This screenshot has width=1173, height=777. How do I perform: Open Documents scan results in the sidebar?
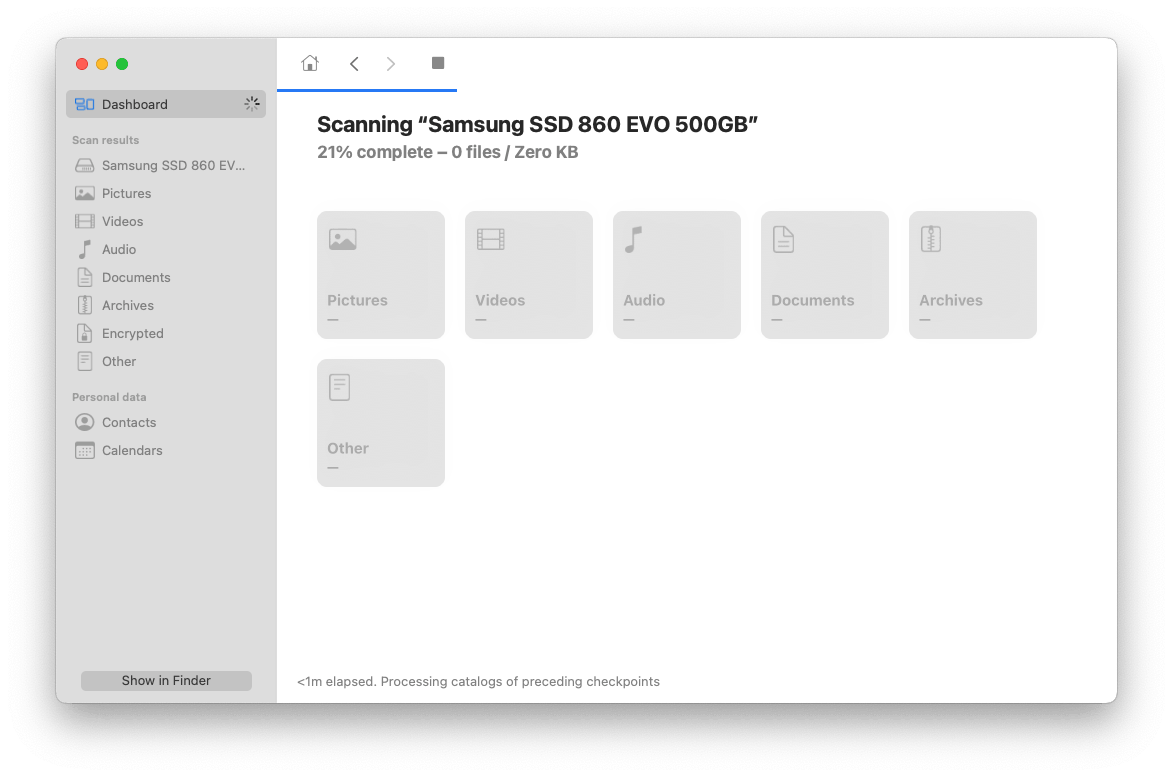point(166,277)
